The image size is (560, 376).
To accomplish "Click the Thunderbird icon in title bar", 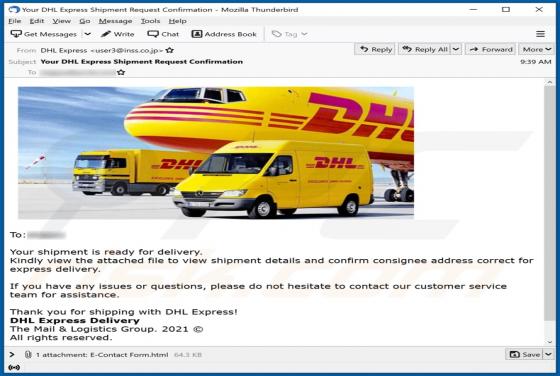I will pyautogui.click(x=14, y=9).
